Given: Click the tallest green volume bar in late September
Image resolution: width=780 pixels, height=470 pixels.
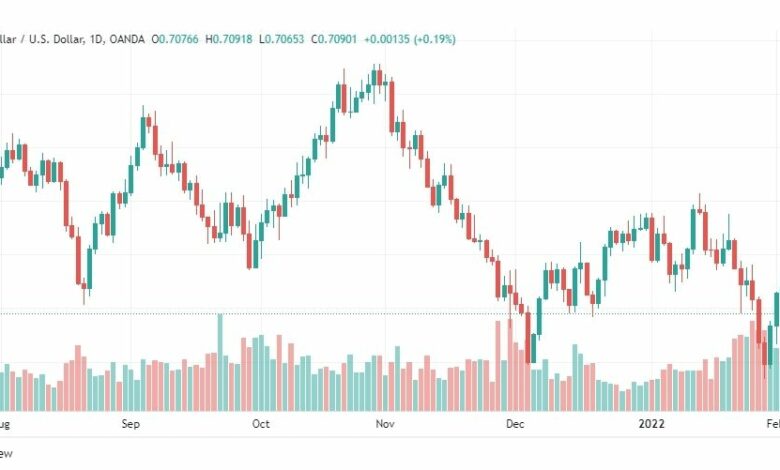Looking at the screenshot, I should coord(220,362).
